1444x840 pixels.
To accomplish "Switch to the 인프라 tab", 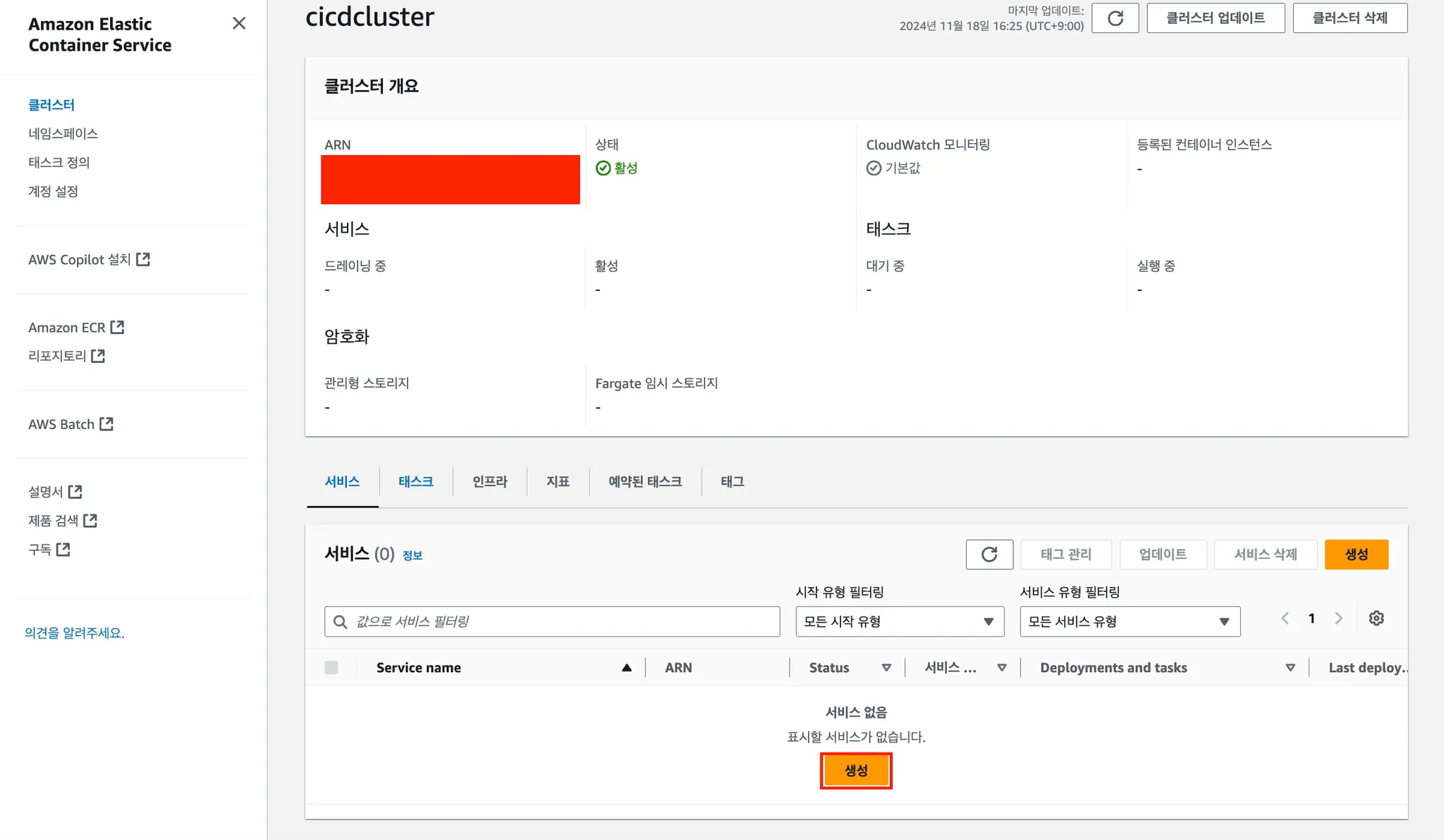I will [490, 481].
